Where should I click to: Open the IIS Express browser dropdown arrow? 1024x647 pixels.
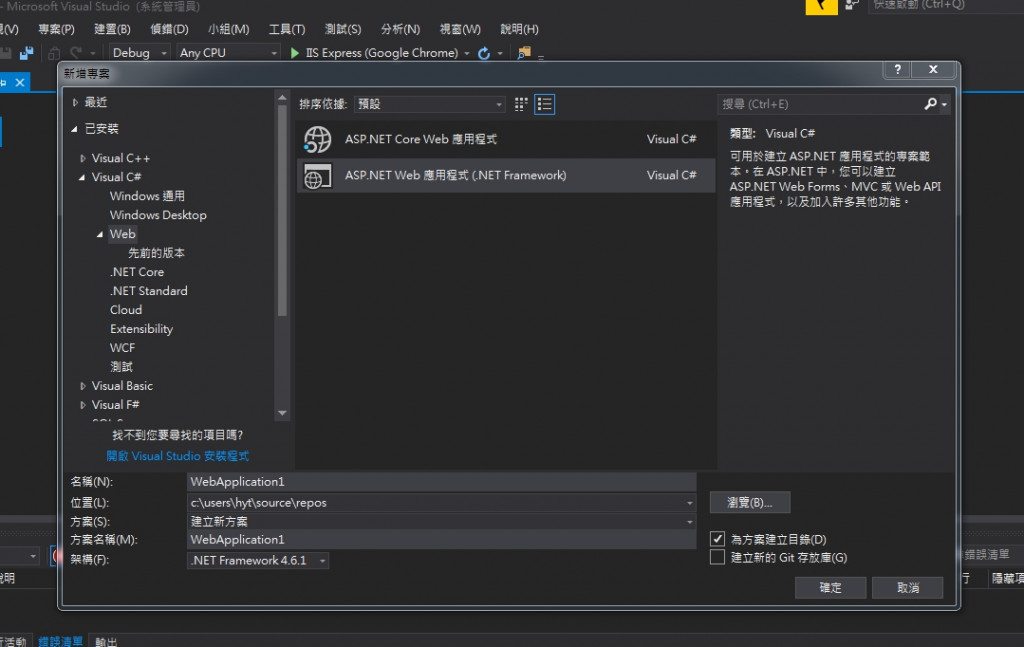[467, 54]
